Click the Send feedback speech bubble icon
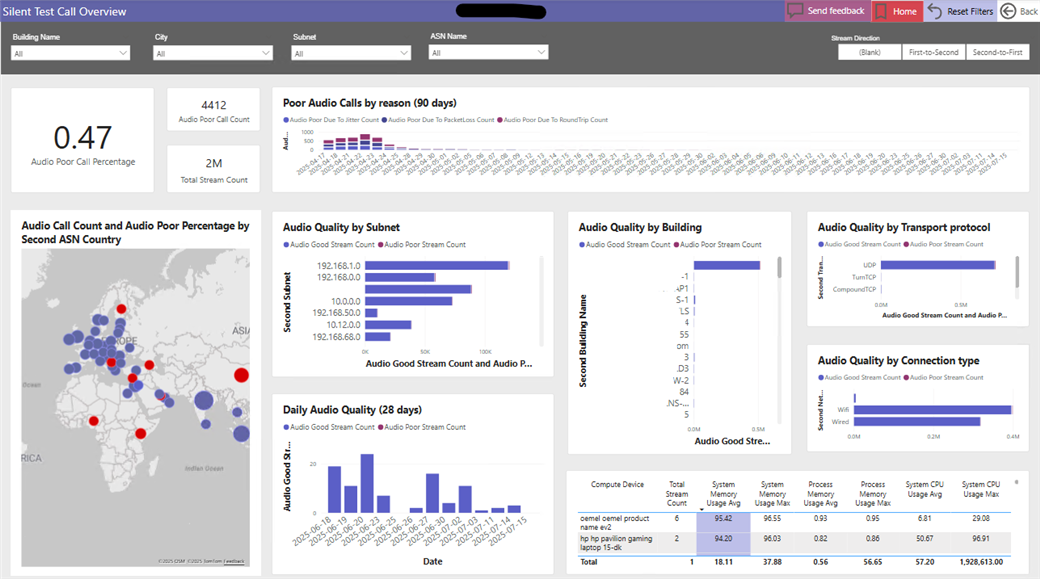This screenshot has height=579, width=1040. (x=796, y=11)
